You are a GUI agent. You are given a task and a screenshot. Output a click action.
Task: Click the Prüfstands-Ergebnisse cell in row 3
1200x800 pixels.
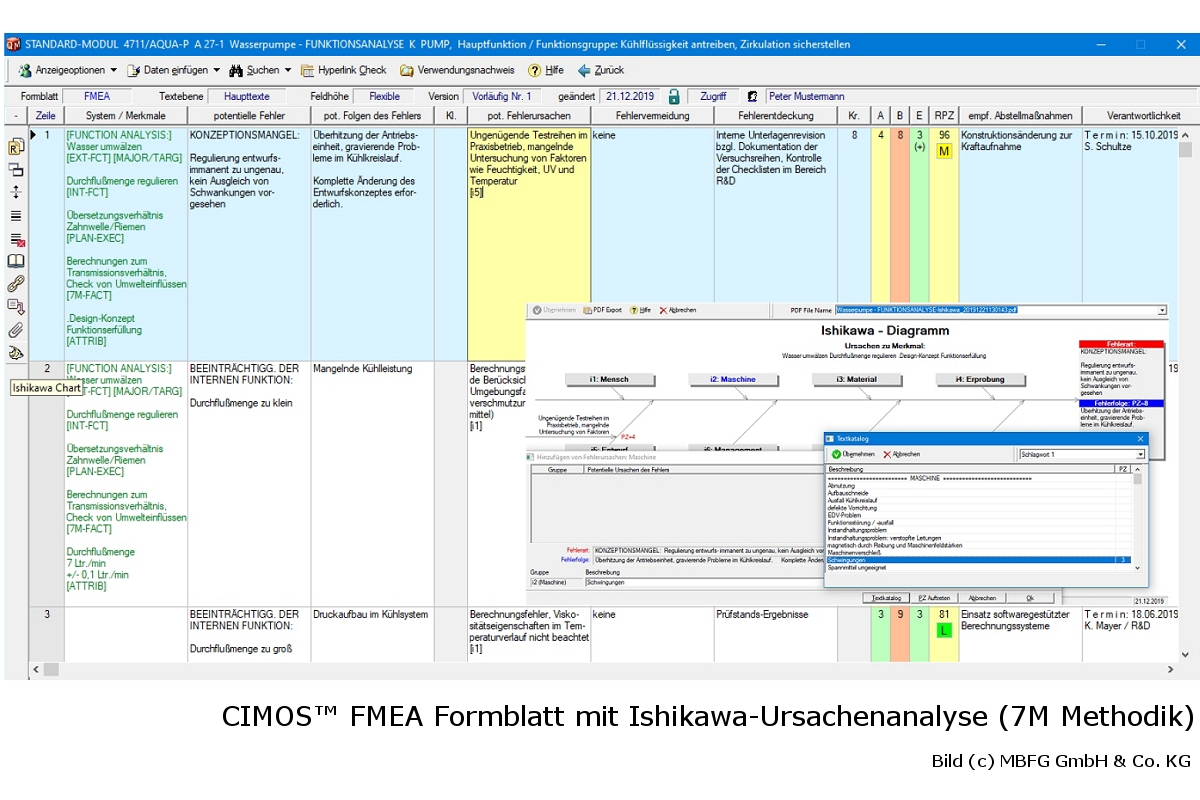click(x=777, y=634)
